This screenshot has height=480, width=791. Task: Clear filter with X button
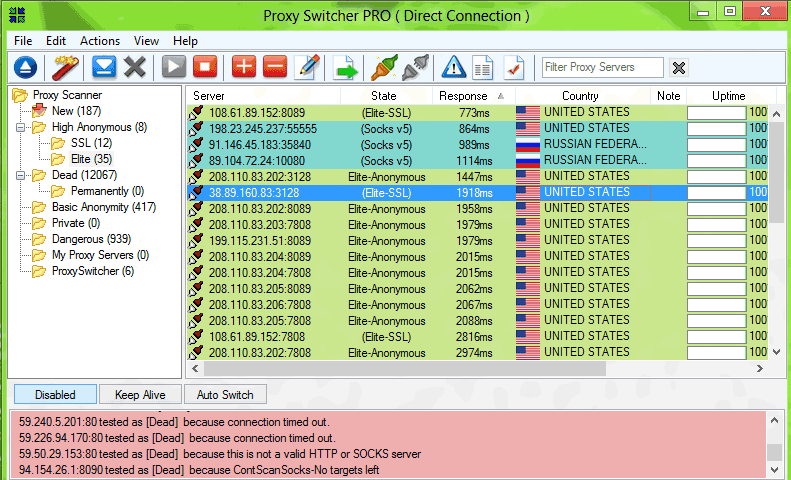[679, 68]
